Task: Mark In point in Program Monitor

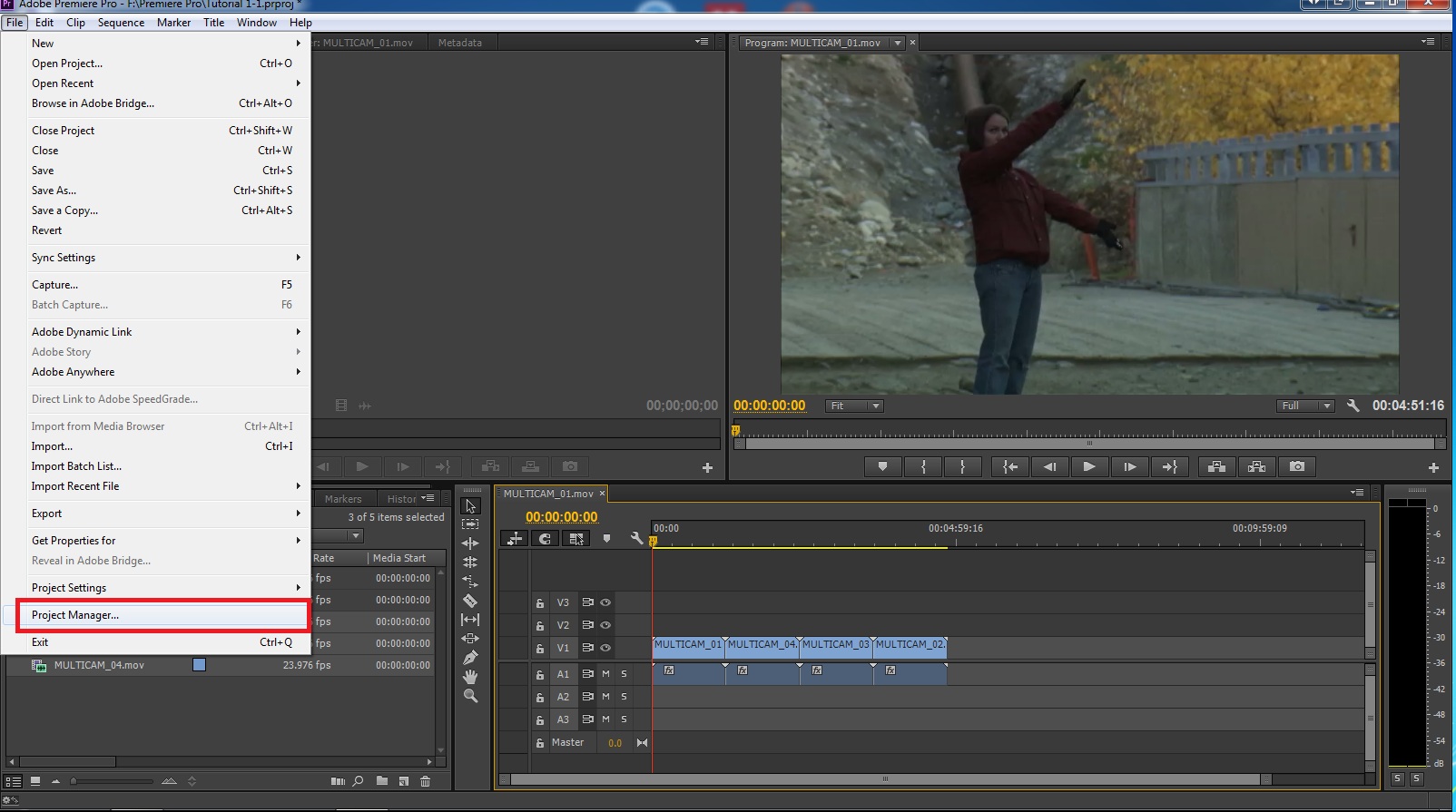Action: [x=923, y=466]
